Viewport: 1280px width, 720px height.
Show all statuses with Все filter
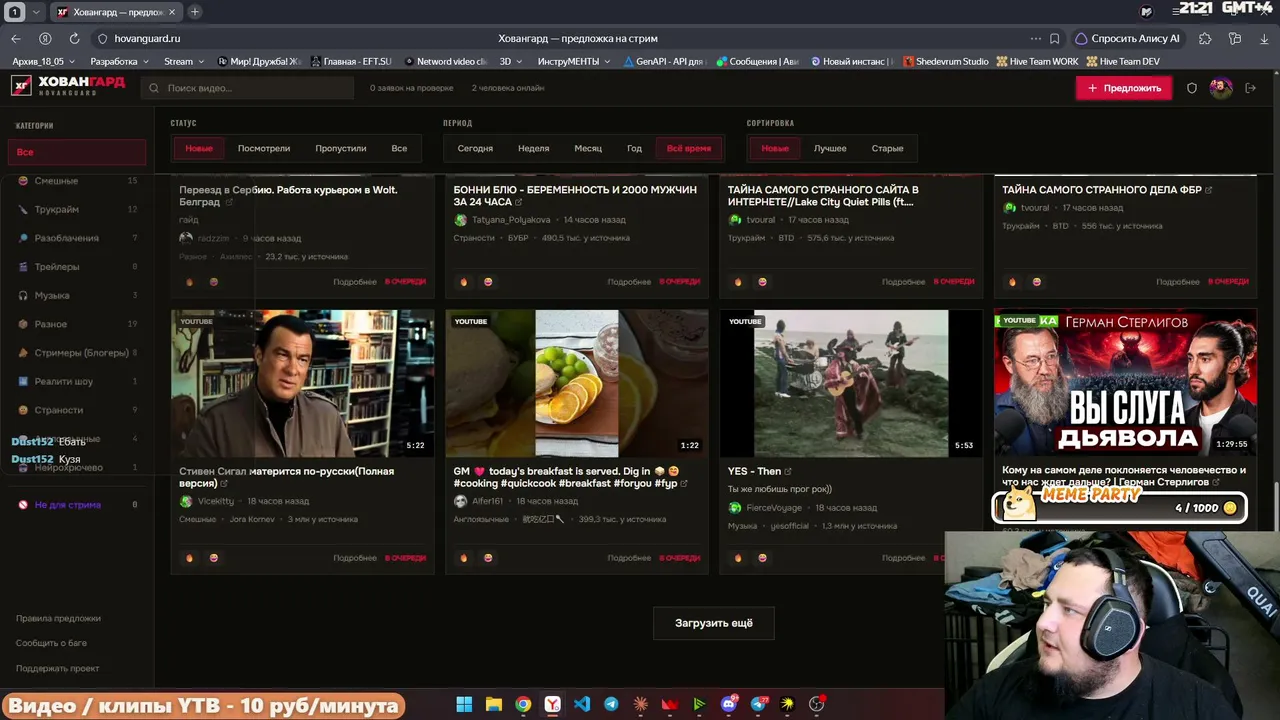click(399, 148)
